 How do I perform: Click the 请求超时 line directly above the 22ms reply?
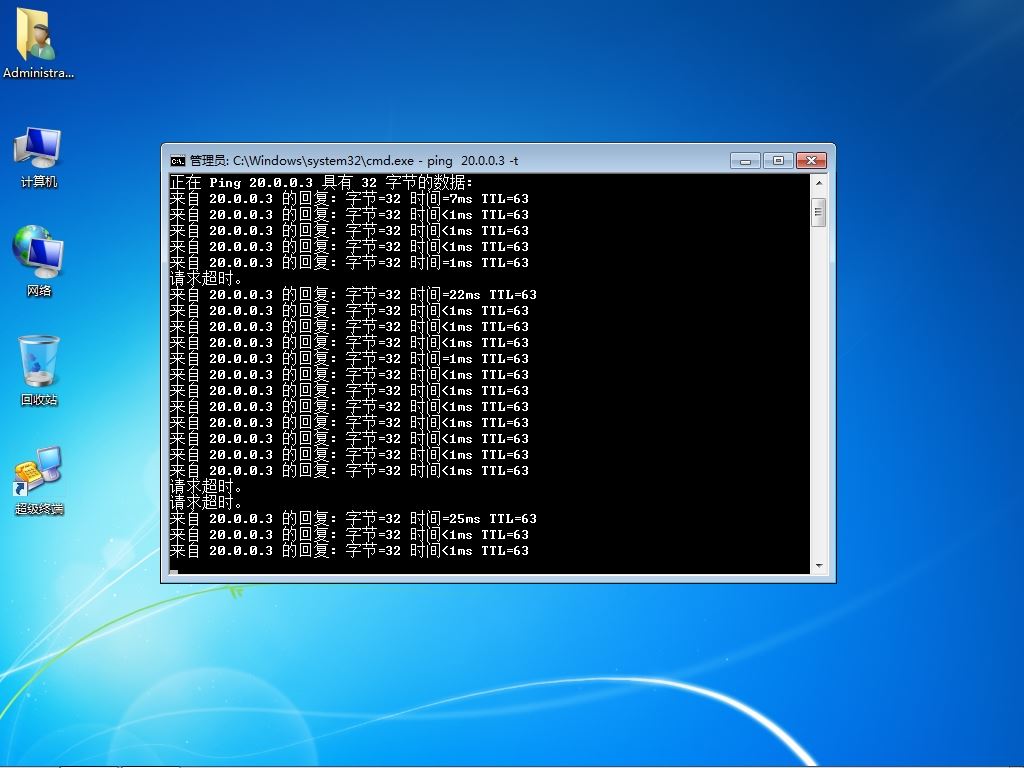tap(206, 279)
